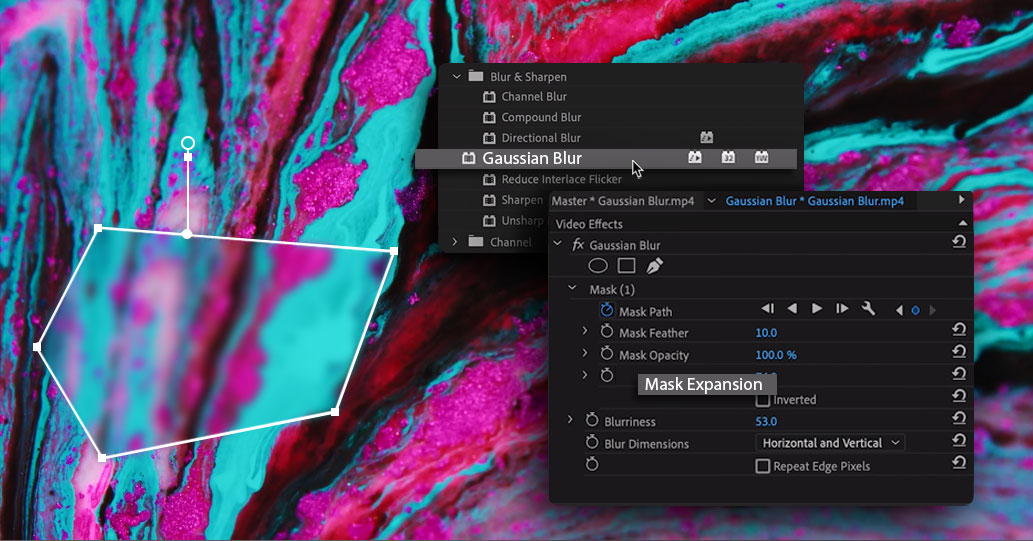This screenshot has height=541, width=1033.
Task: Collapse the Mask (1) section
Action: pos(573,289)
